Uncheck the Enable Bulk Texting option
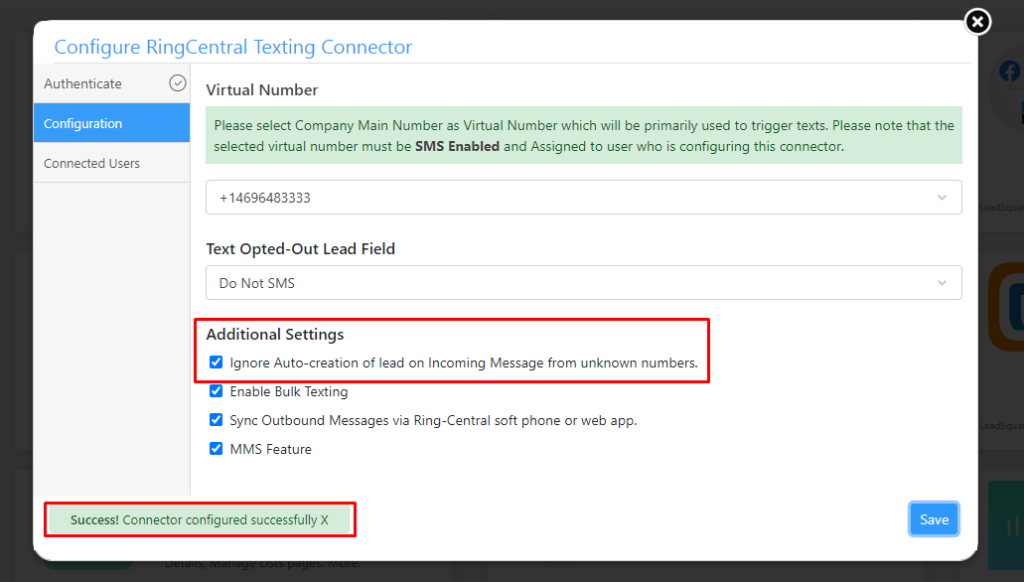 pyautogui.click(x=216, y=391)
